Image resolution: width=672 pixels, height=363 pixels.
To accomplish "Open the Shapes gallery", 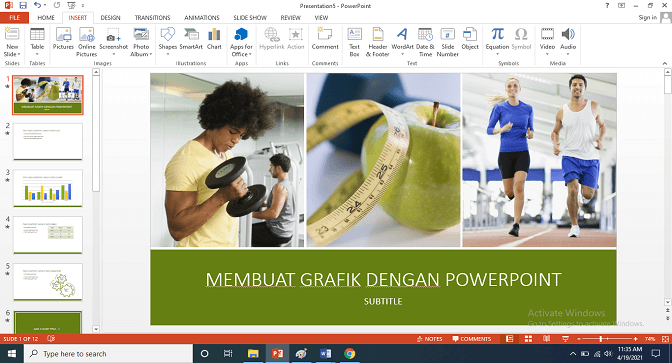I will point(168,42).
